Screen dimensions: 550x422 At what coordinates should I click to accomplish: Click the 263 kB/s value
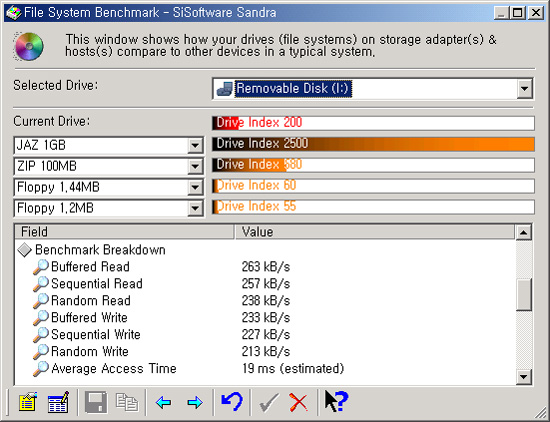pos(266,267)
